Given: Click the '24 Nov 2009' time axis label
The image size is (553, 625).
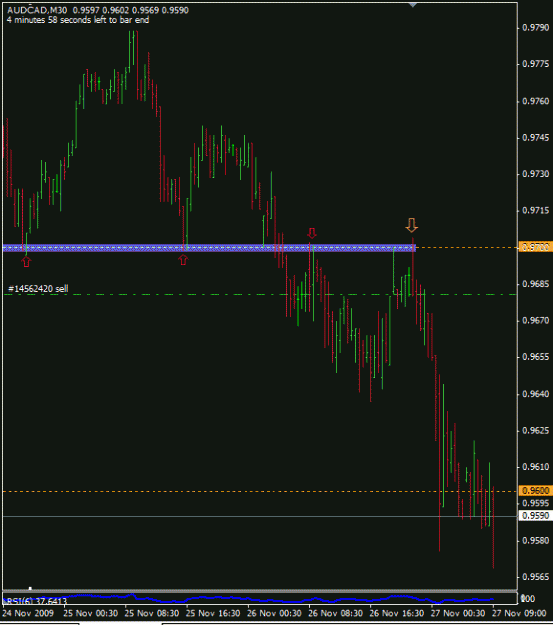Looking at the screenshot, I should (28, 613).
